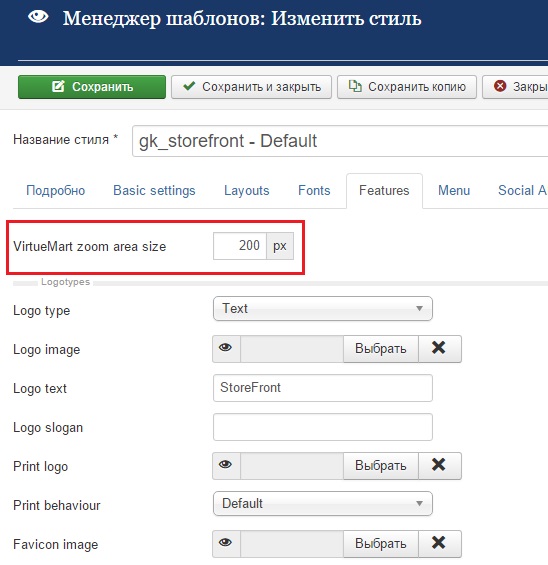548x565 pixels.
Task: Click Сохранить копию button
Action: click(x=407, y=87)
